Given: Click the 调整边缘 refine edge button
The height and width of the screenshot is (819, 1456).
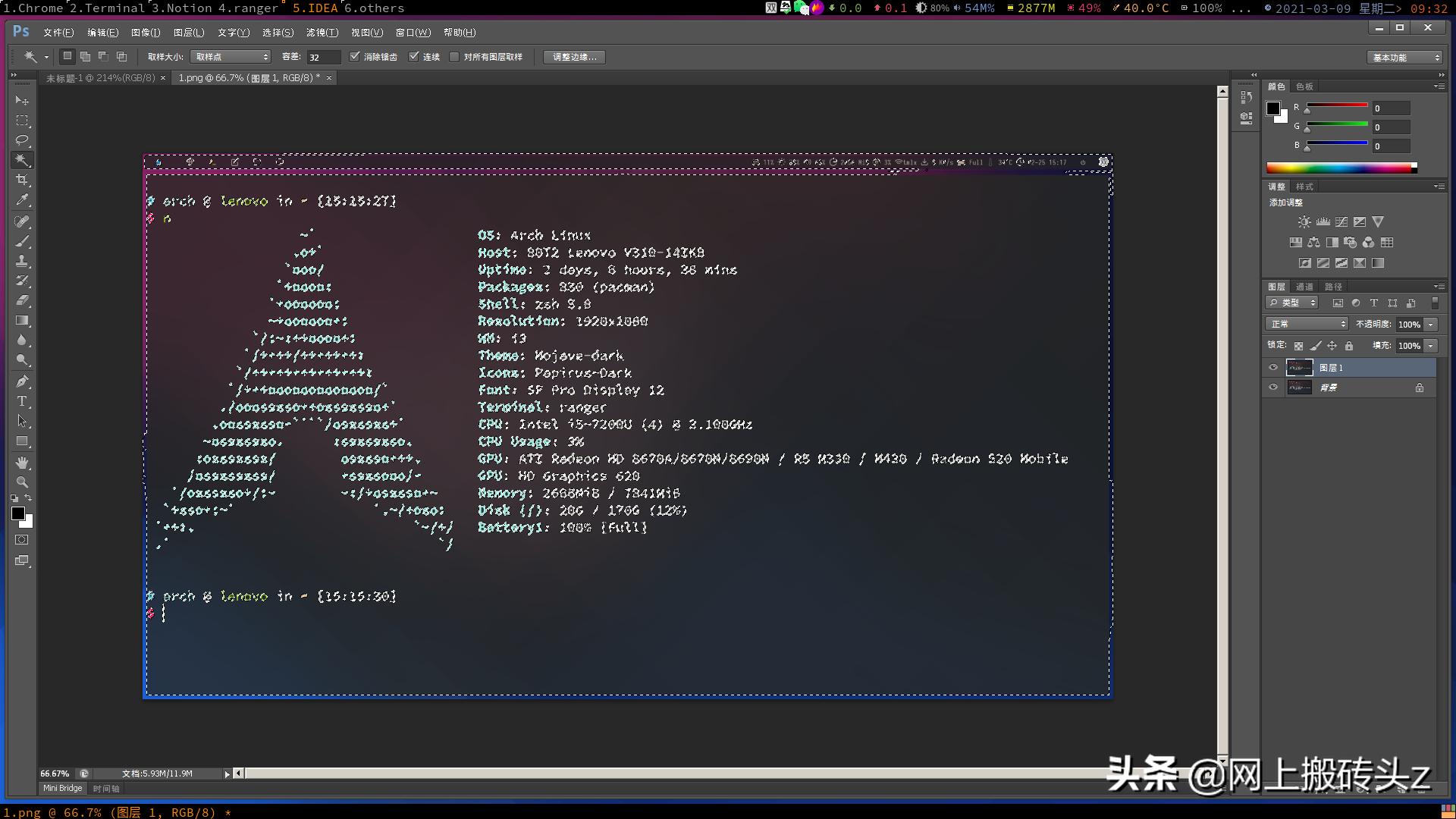Looking at the screenshot, I should [x=573, y=57].
